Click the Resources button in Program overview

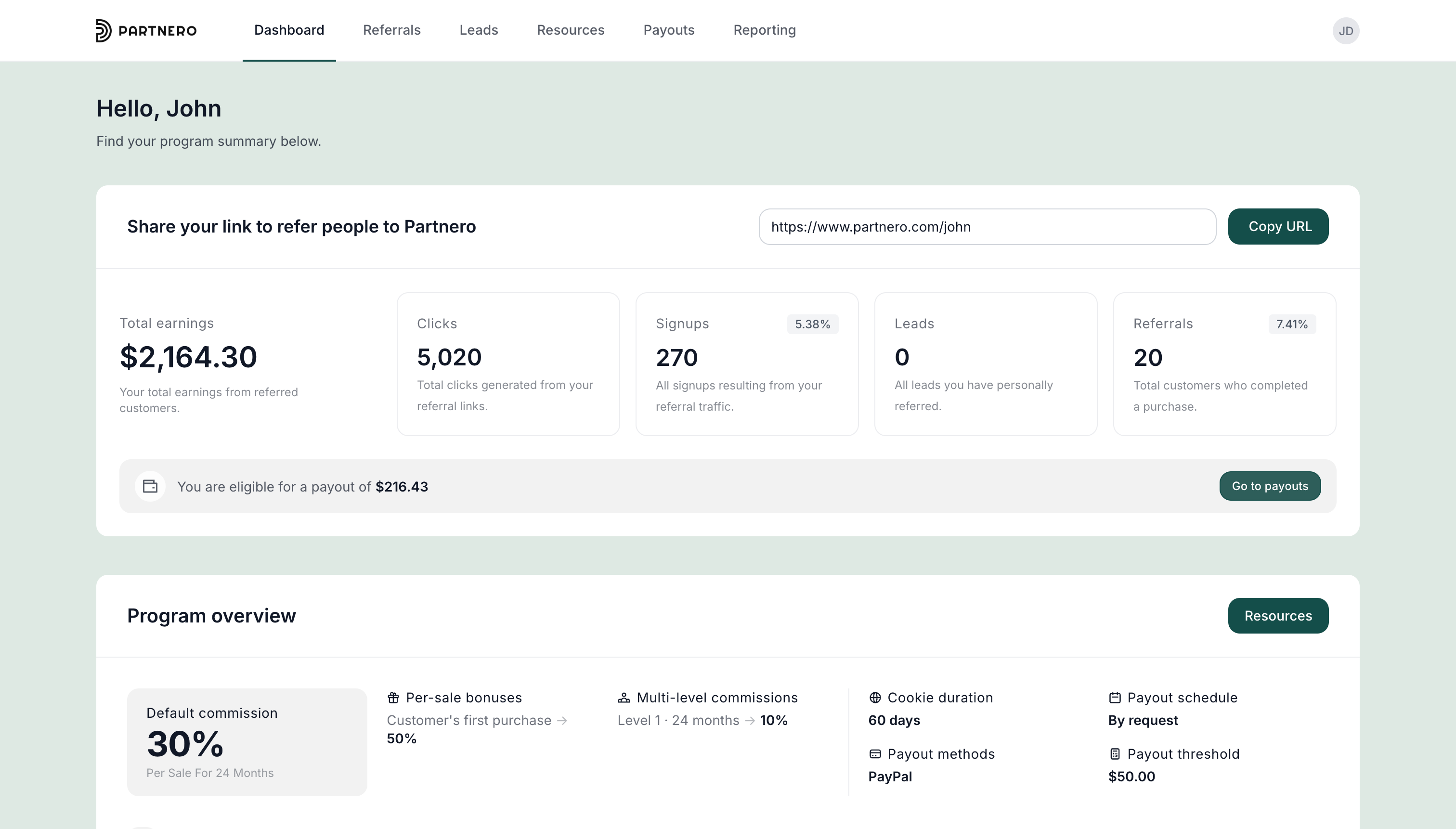tap(1278, 615)
